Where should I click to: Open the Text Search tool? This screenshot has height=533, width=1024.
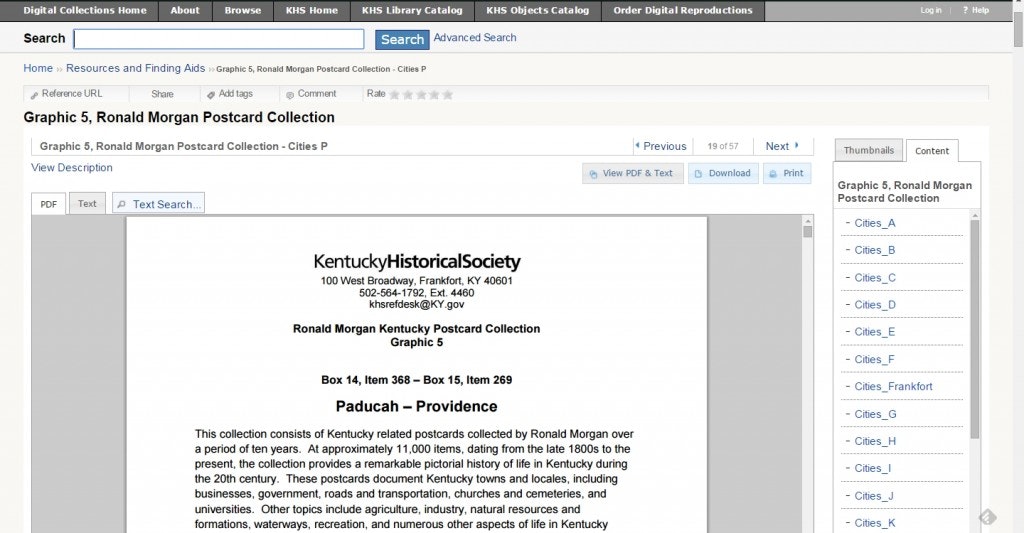158,204
